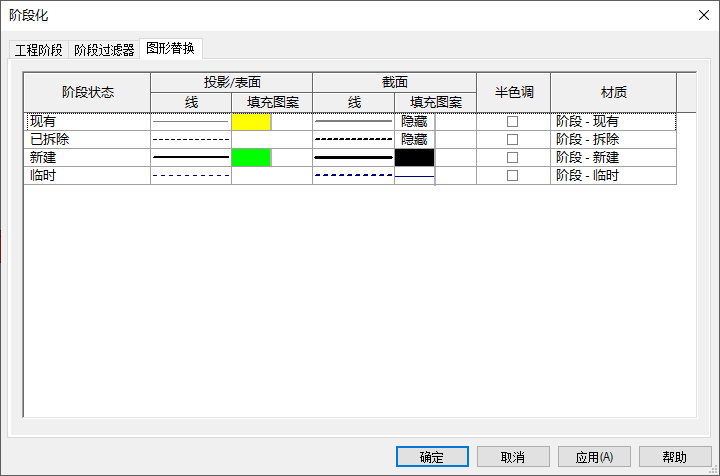Click 取消 button
This screenshot has width=720, height=476.
513,457
